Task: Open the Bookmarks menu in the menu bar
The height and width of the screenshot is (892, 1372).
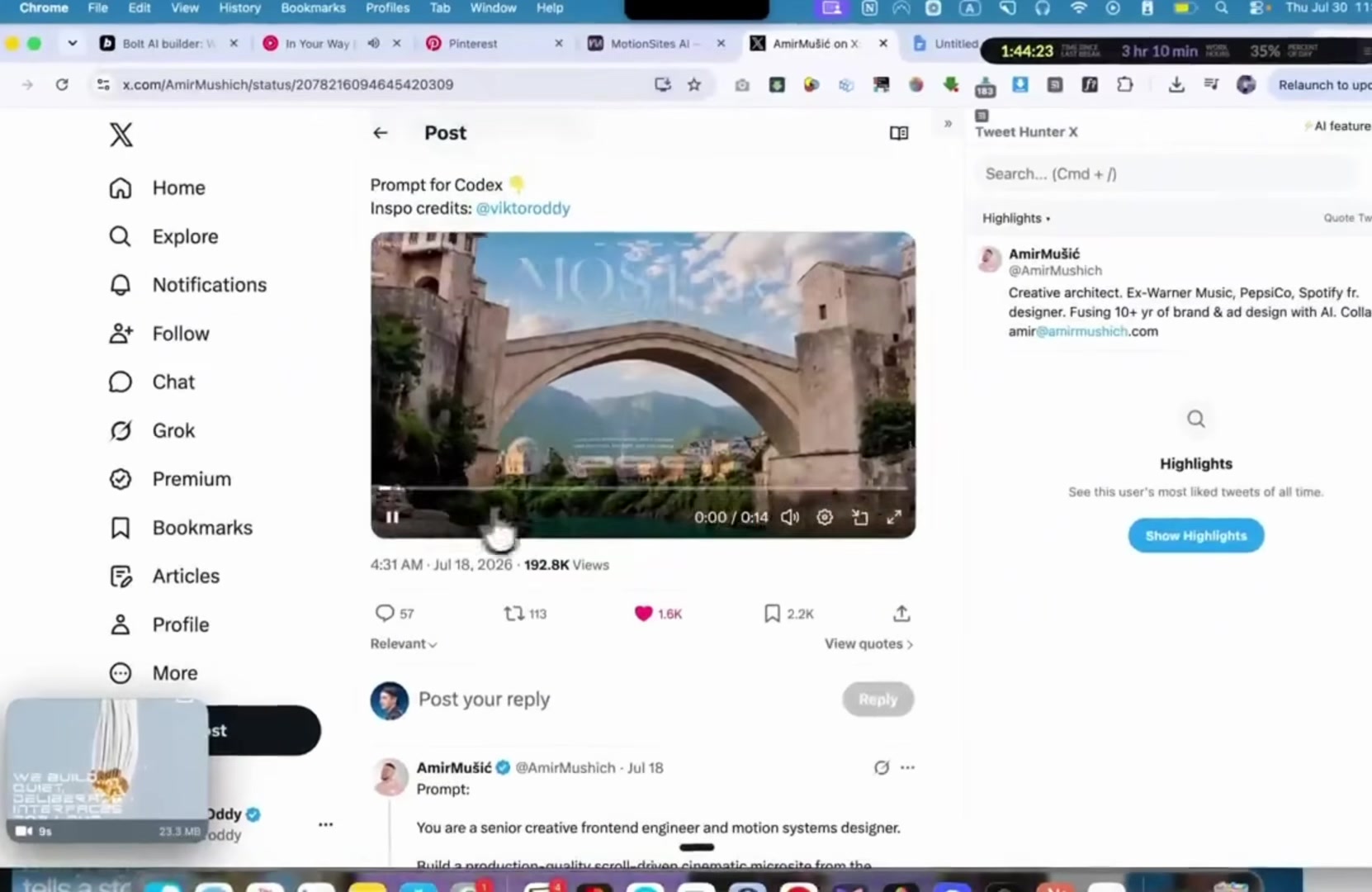Action: click(313, 8)
